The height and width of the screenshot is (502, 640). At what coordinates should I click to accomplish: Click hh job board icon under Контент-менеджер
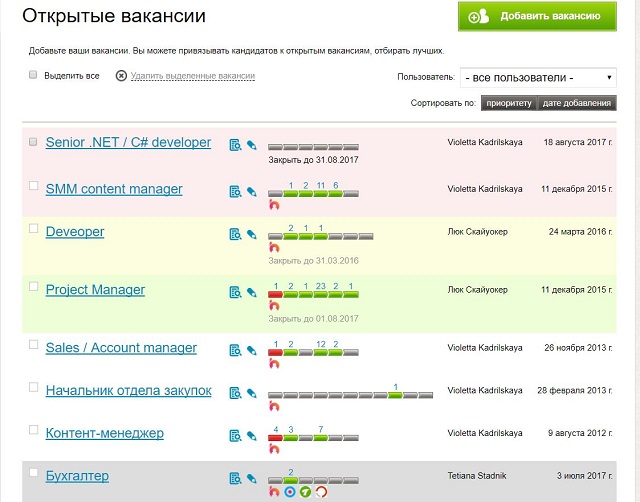click(x=275, y=450)
